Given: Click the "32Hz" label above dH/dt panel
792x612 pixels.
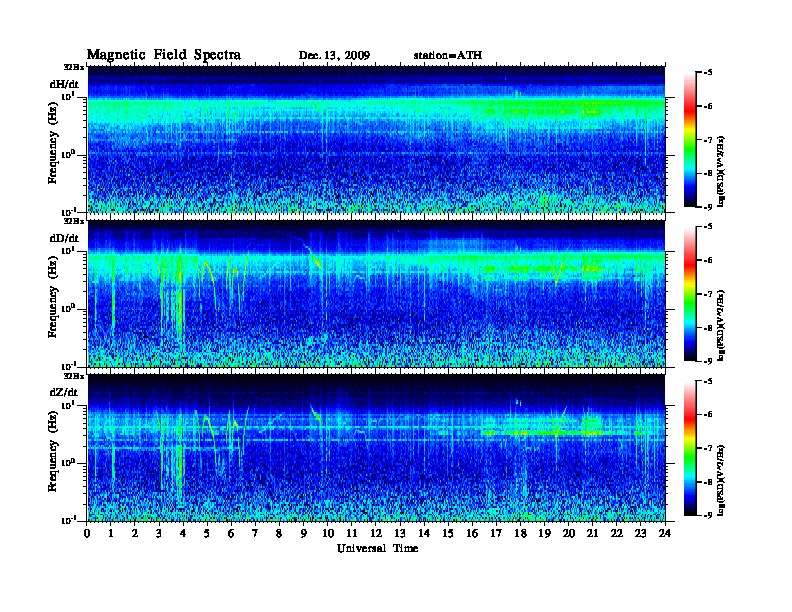Looking at the screenshot, I should 73,67.
